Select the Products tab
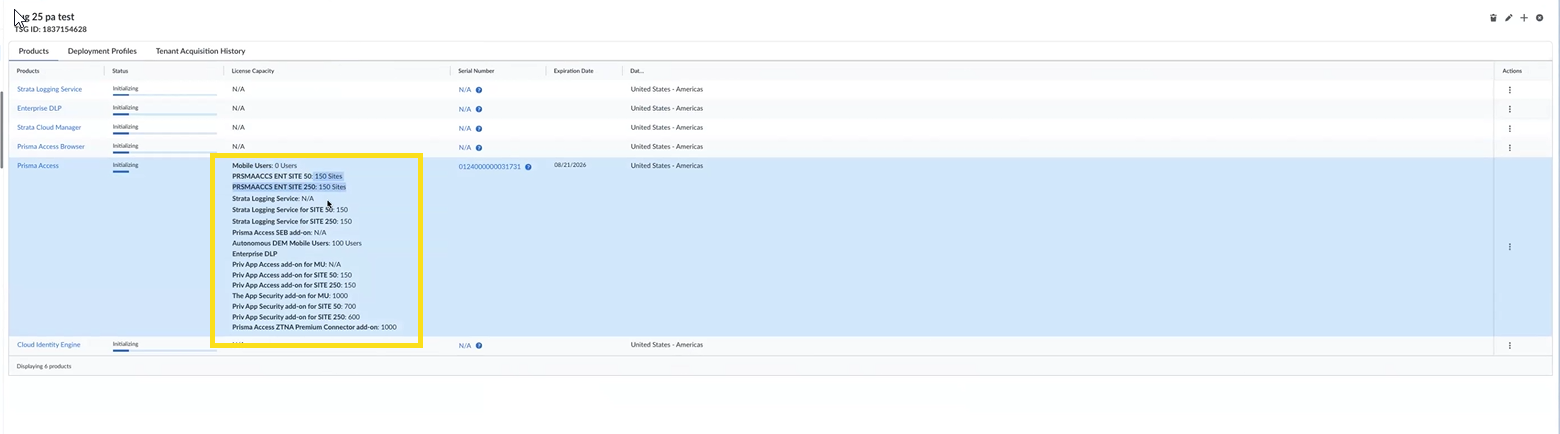The width and height of the screenshot is (1560, 434). click(x=33, y=51)
